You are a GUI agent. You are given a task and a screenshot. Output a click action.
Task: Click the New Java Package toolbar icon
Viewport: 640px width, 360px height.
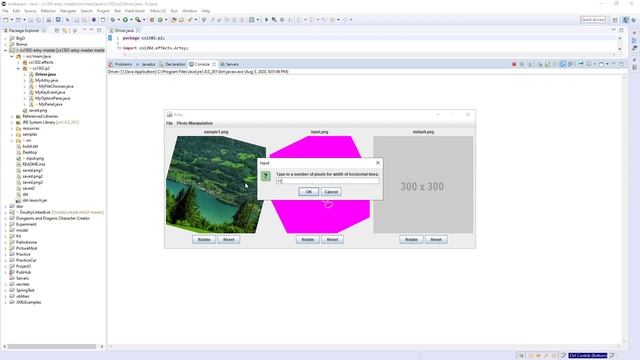[152, 20]
